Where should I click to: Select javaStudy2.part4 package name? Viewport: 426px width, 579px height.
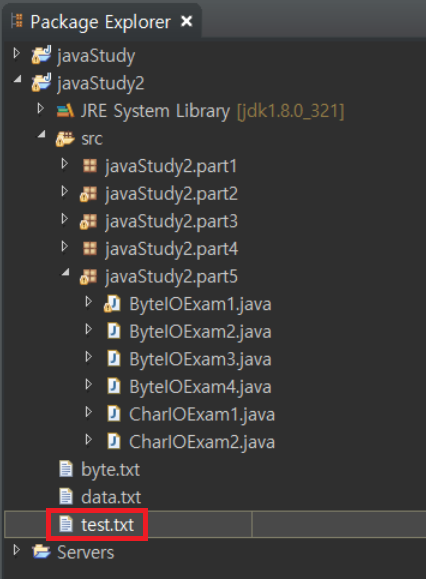[172, 249]
